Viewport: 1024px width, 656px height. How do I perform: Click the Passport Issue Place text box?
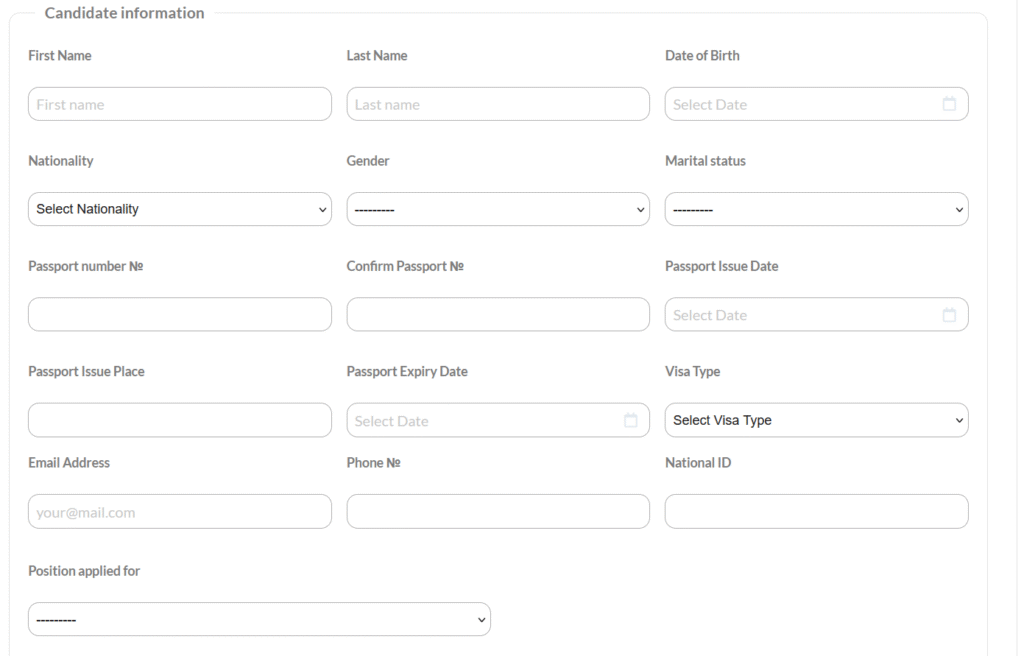pyautogui.click(x=180, y=420)
